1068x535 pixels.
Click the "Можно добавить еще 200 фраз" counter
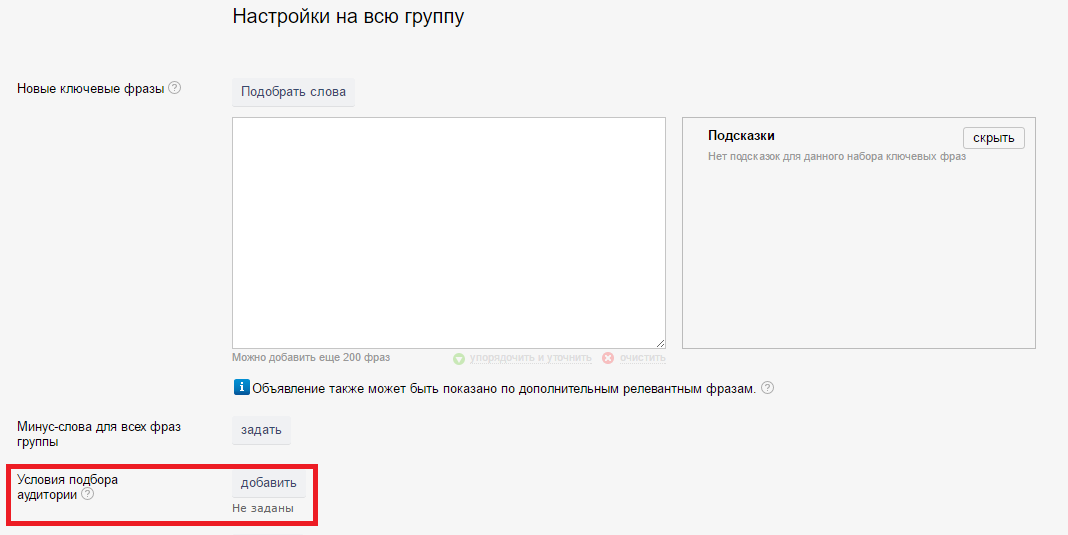pos(311,357)
